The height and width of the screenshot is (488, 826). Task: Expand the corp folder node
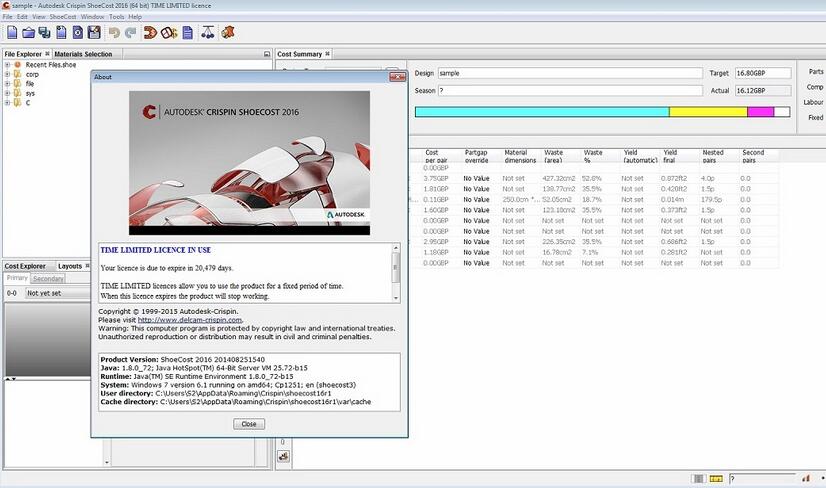click(7, 74)
